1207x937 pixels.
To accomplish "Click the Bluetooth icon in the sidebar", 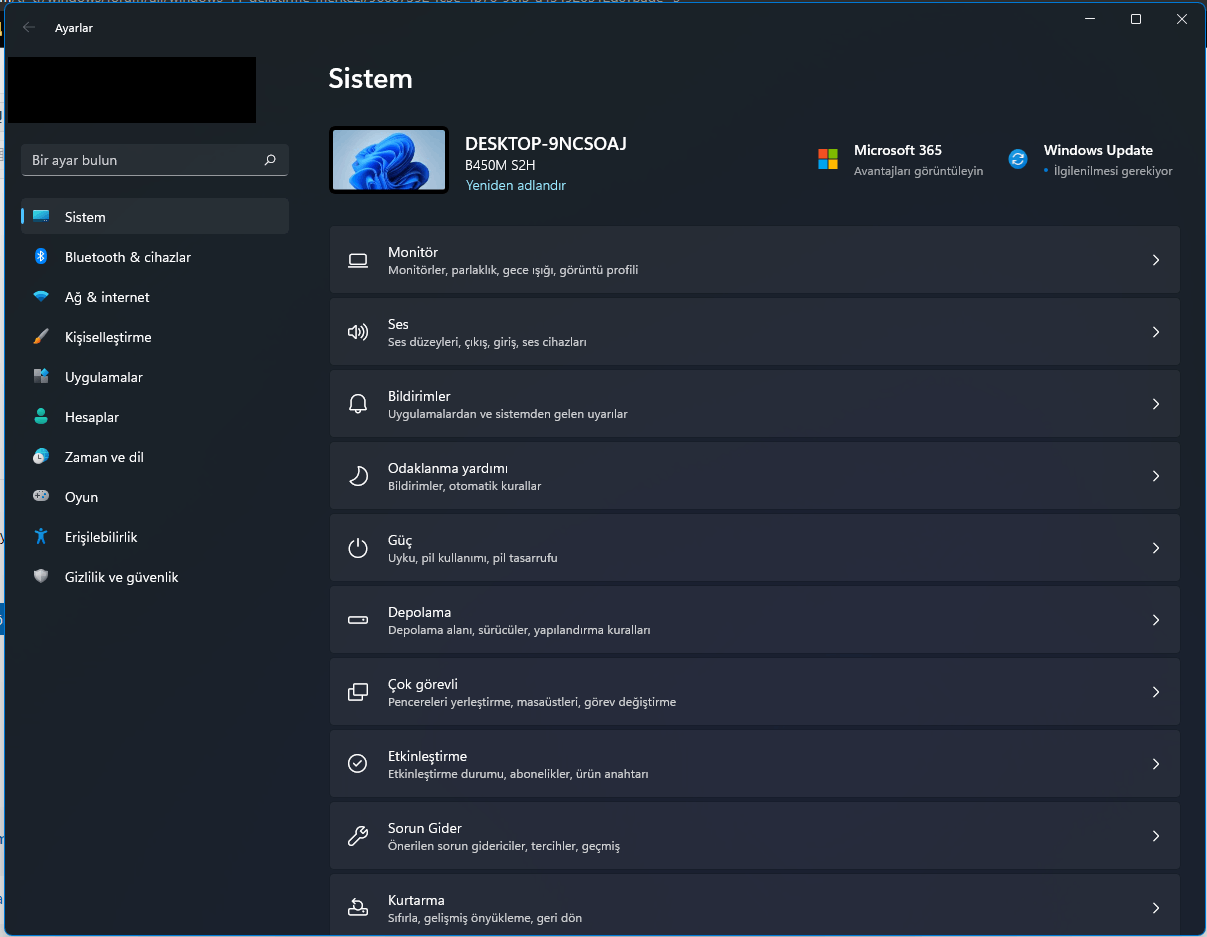I will pyautogui.click(x=41, y=256).
